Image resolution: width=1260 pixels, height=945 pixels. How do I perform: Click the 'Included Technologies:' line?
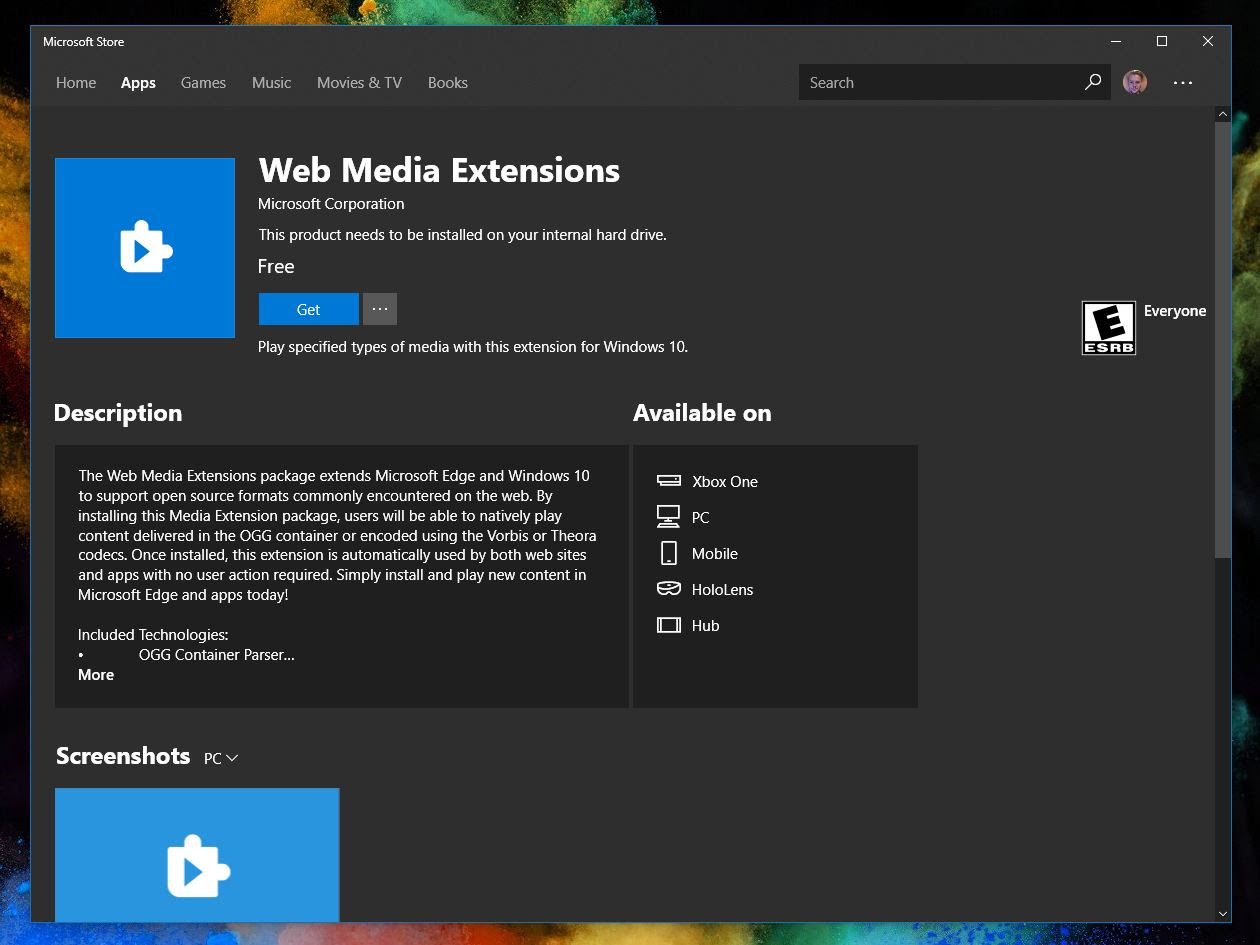(x=153, y=635)
